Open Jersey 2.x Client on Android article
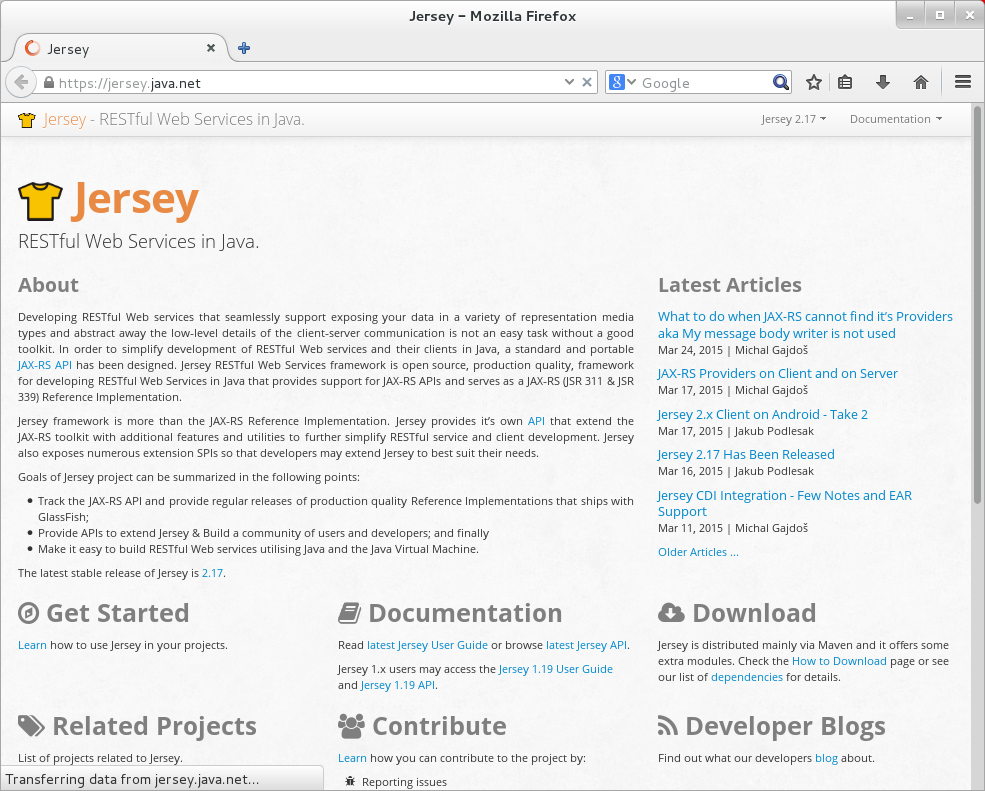The image size is (985, 791). [763, 415]
